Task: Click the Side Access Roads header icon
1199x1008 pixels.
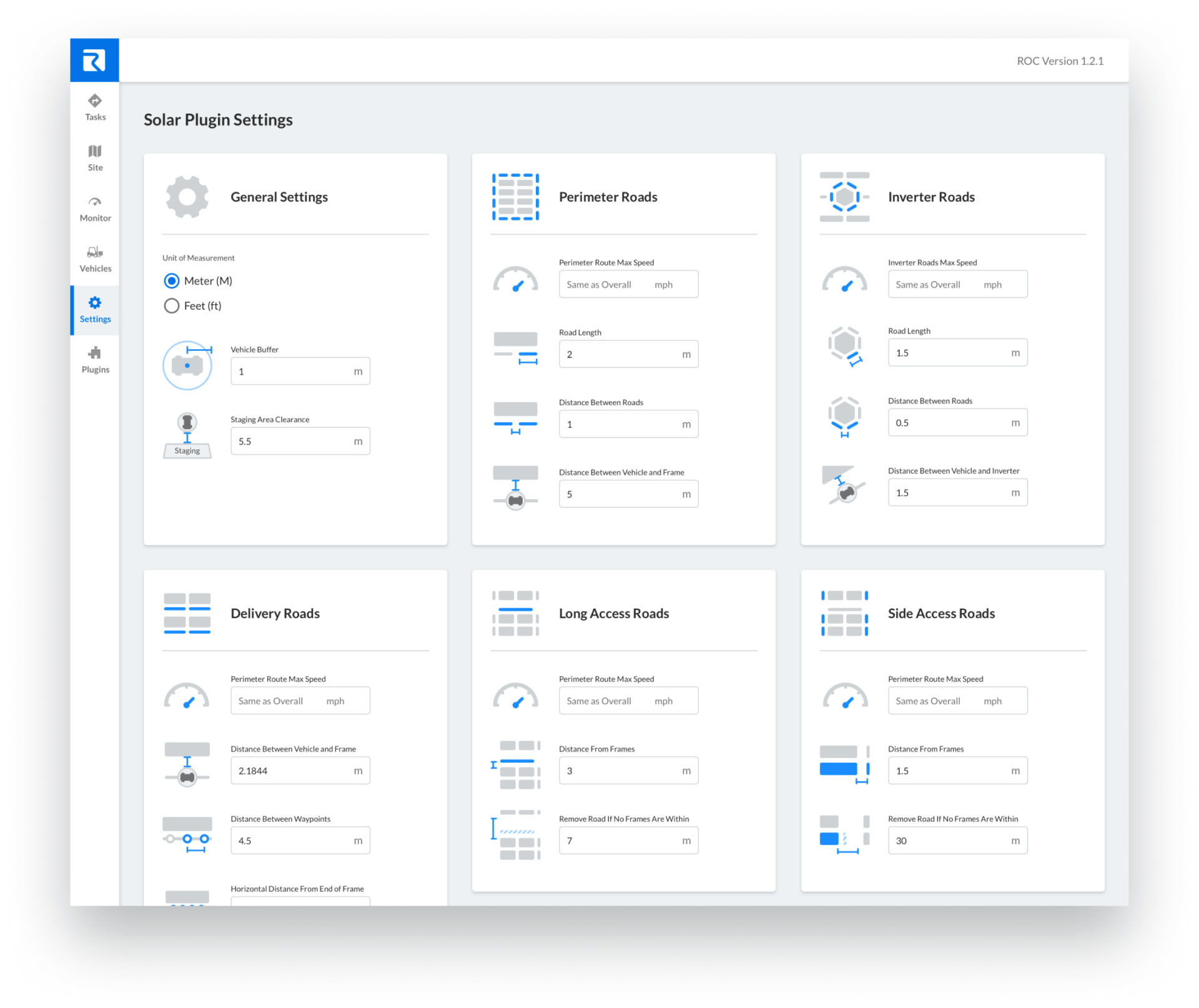Action: coord(844,613)
